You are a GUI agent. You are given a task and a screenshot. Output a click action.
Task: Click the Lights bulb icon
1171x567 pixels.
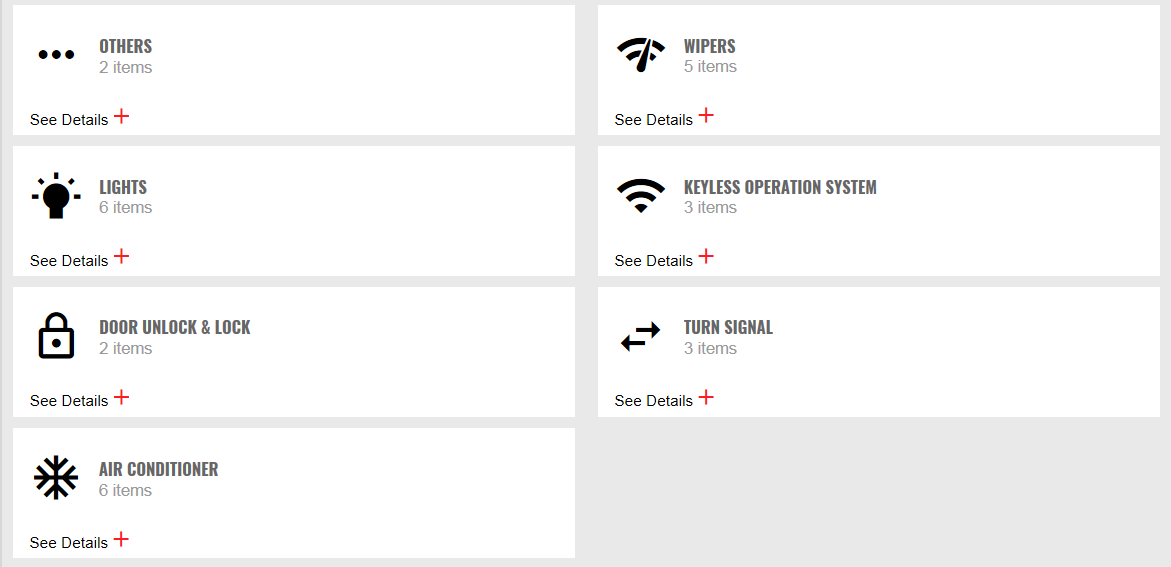(x=56, y=196)
